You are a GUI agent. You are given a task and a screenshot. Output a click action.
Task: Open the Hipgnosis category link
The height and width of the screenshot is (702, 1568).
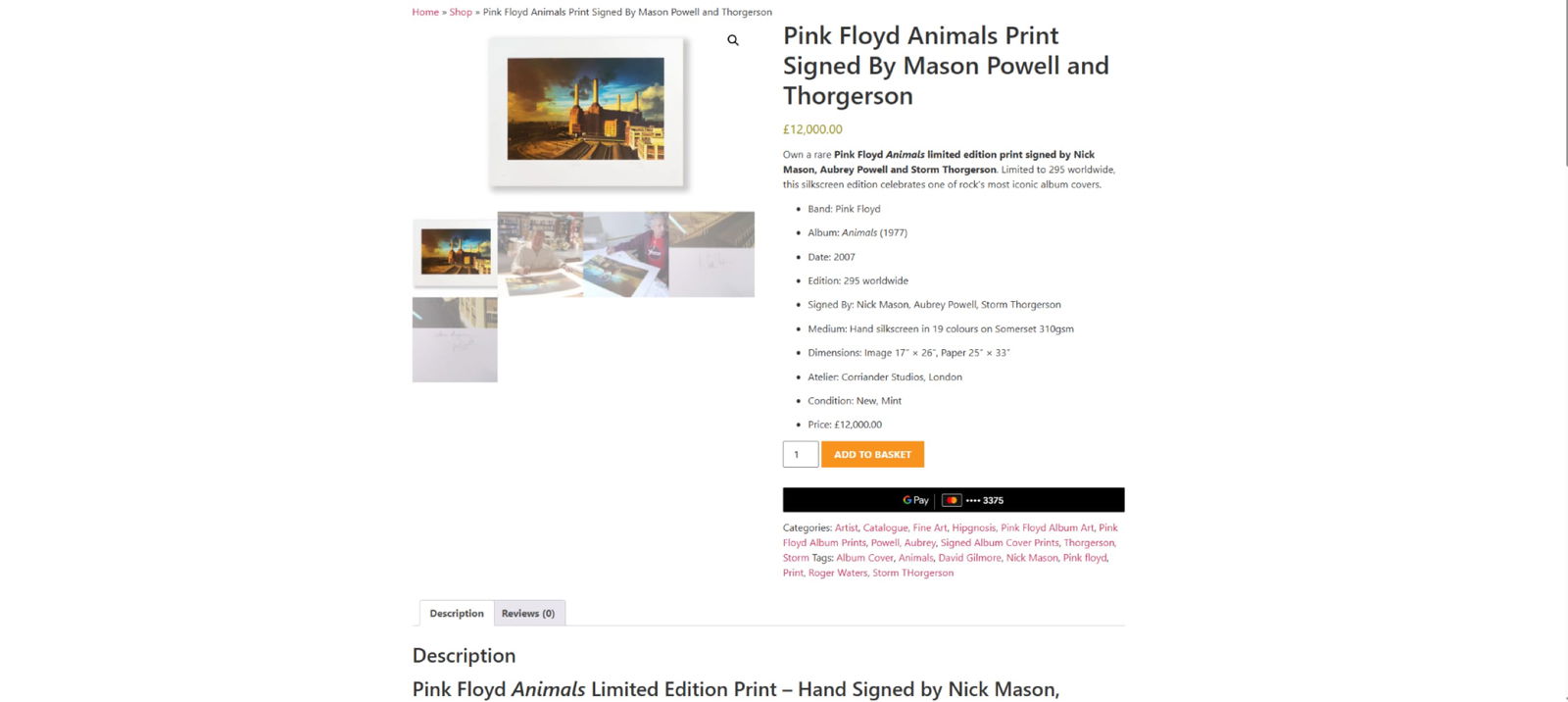click(x=975, y=527)
